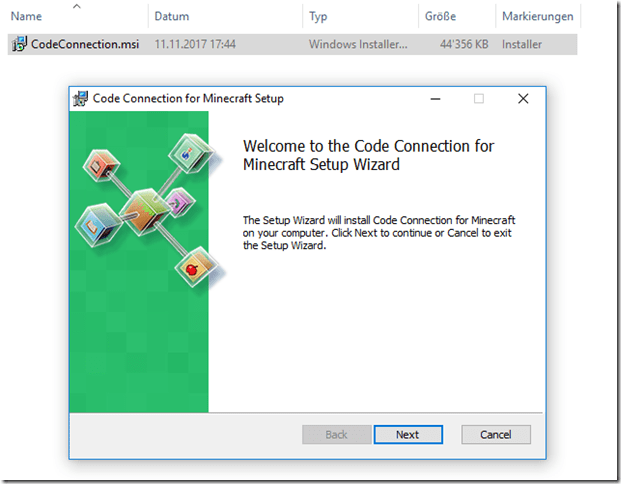This screenshot has width=621, height=484.
Task: Minimize the Setup wizard window
Action: tap(435, 98)
